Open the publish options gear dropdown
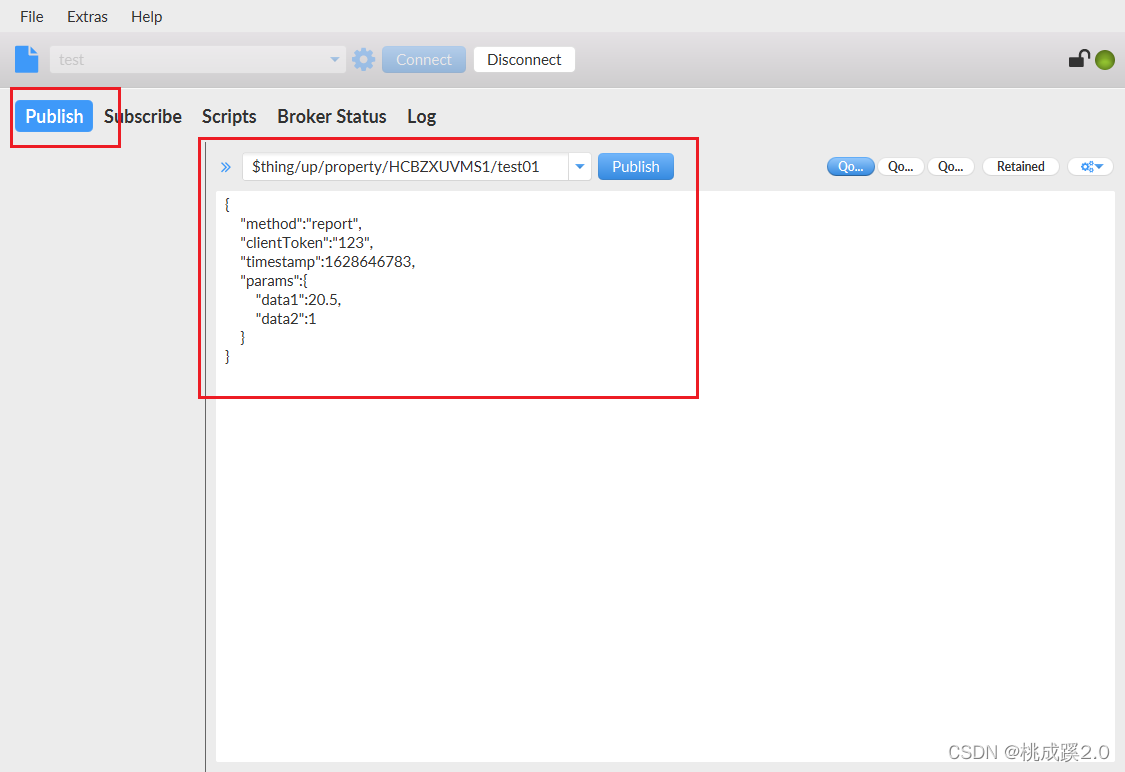 (1090, 167)
